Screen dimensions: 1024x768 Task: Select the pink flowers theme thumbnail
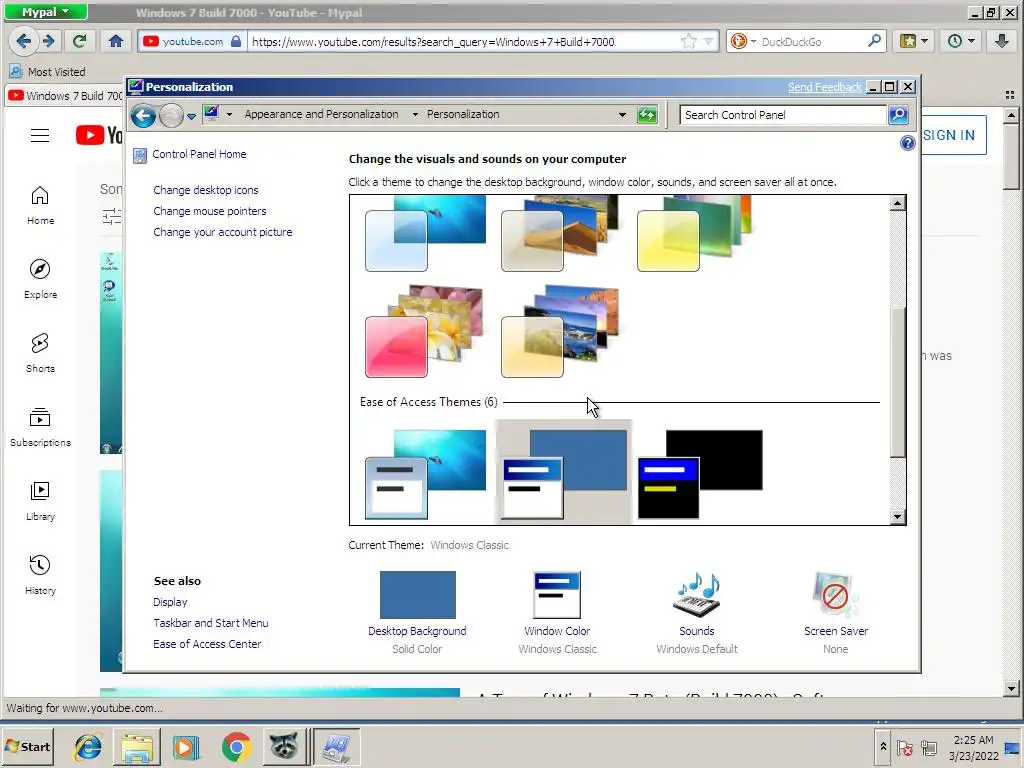pos(424,330)
